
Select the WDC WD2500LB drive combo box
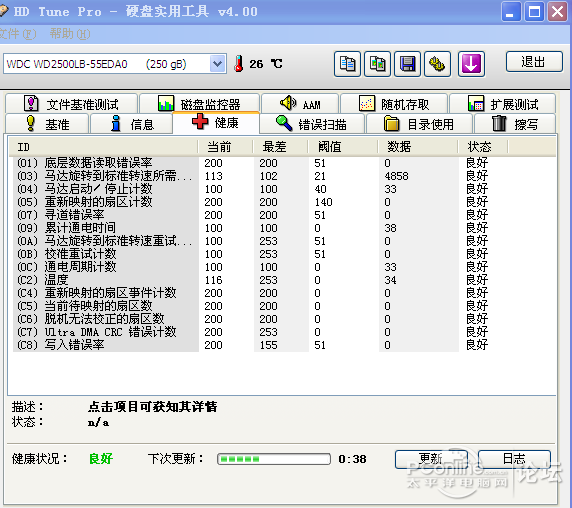pos(115,64)
